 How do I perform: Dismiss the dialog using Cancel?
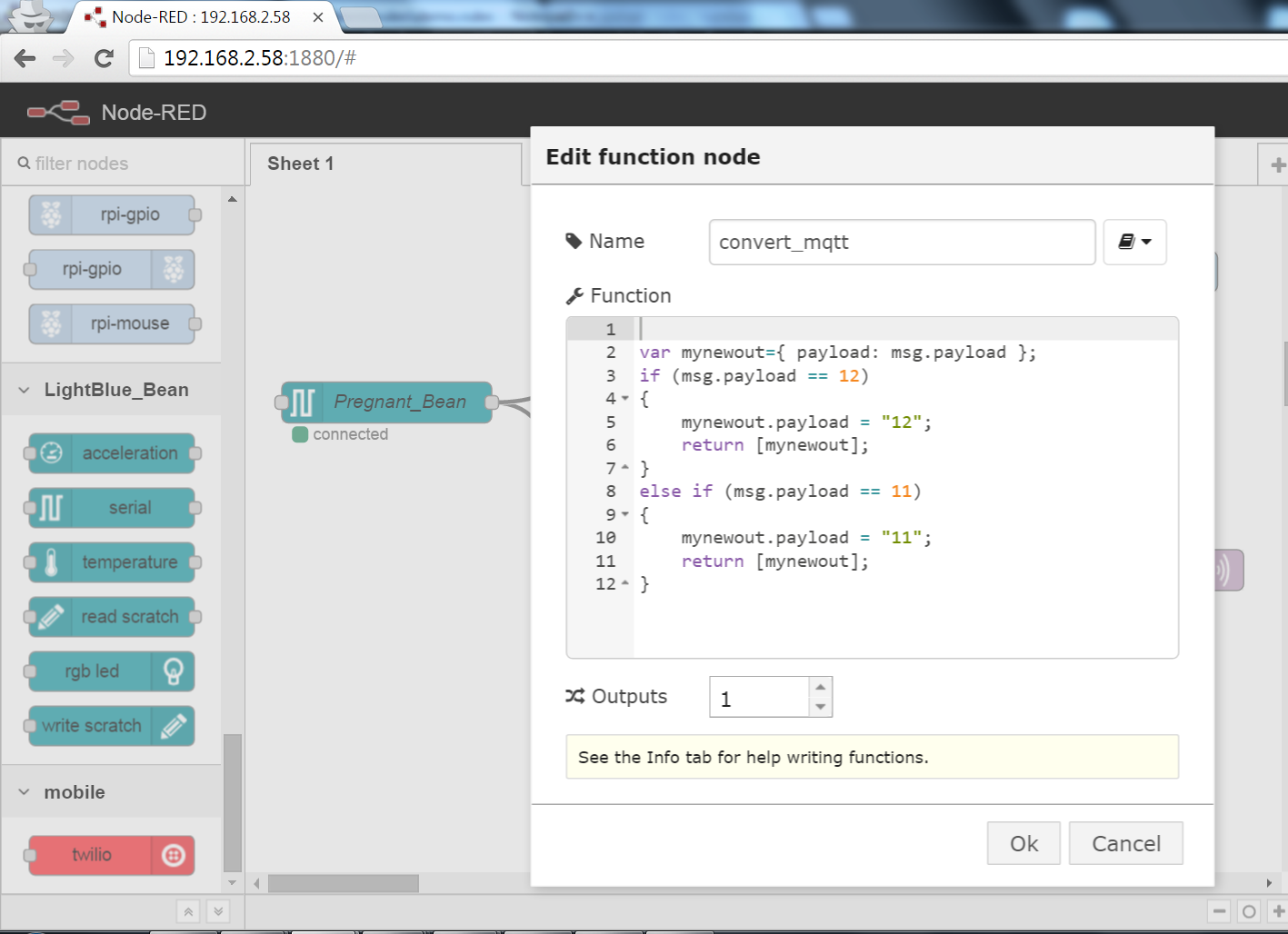[x=1125, y=843]
